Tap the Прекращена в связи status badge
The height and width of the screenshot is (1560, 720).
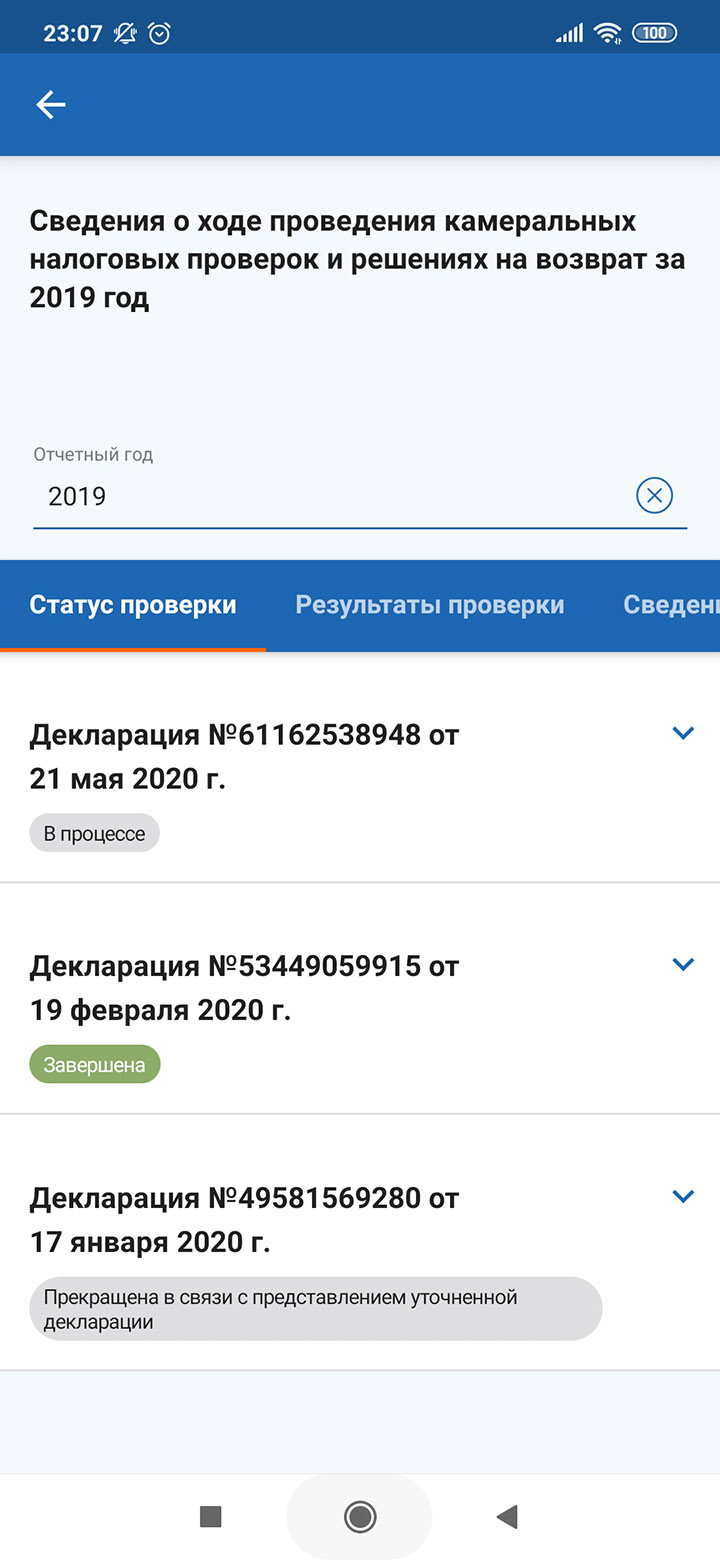(x=316, y=1308)
